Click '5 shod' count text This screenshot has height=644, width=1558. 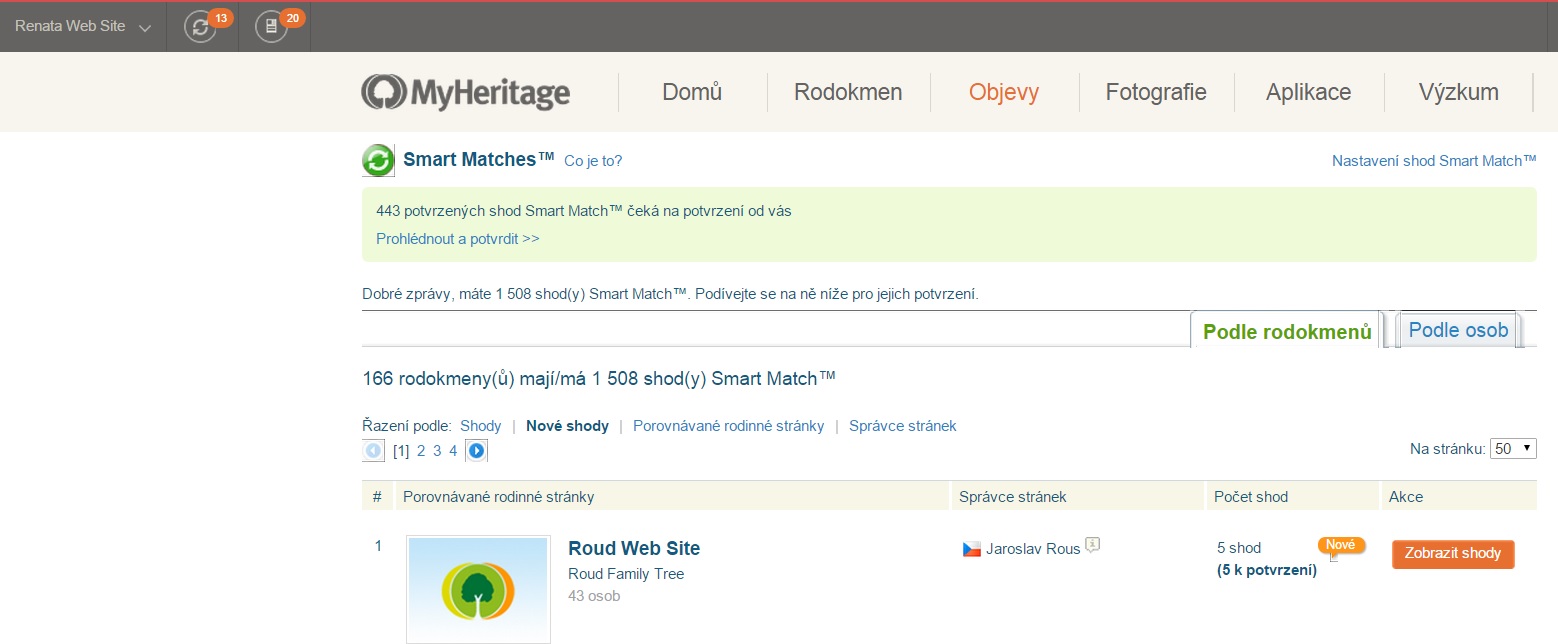tap(1239, 548)
